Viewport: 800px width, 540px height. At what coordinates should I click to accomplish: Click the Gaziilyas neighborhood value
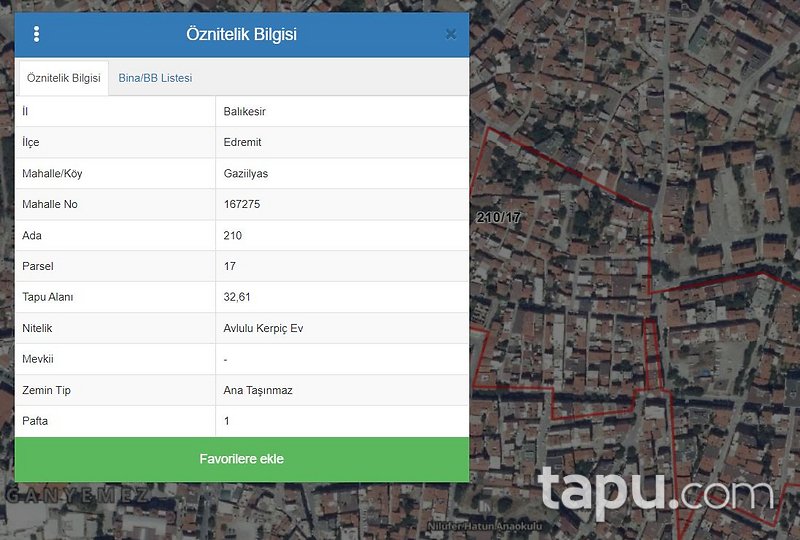(245, 174)
